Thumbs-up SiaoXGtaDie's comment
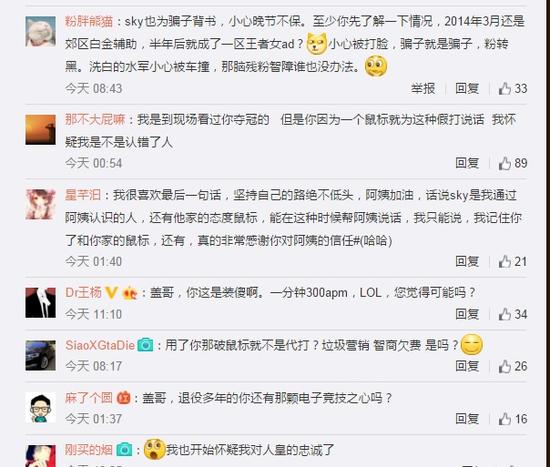This screenshot has width=550, height=467. coord(512,366)
